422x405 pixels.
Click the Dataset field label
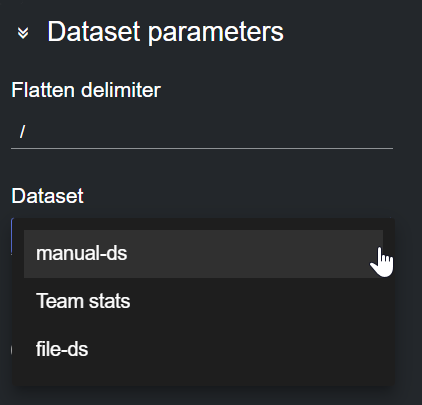click(x=47, y=196)
